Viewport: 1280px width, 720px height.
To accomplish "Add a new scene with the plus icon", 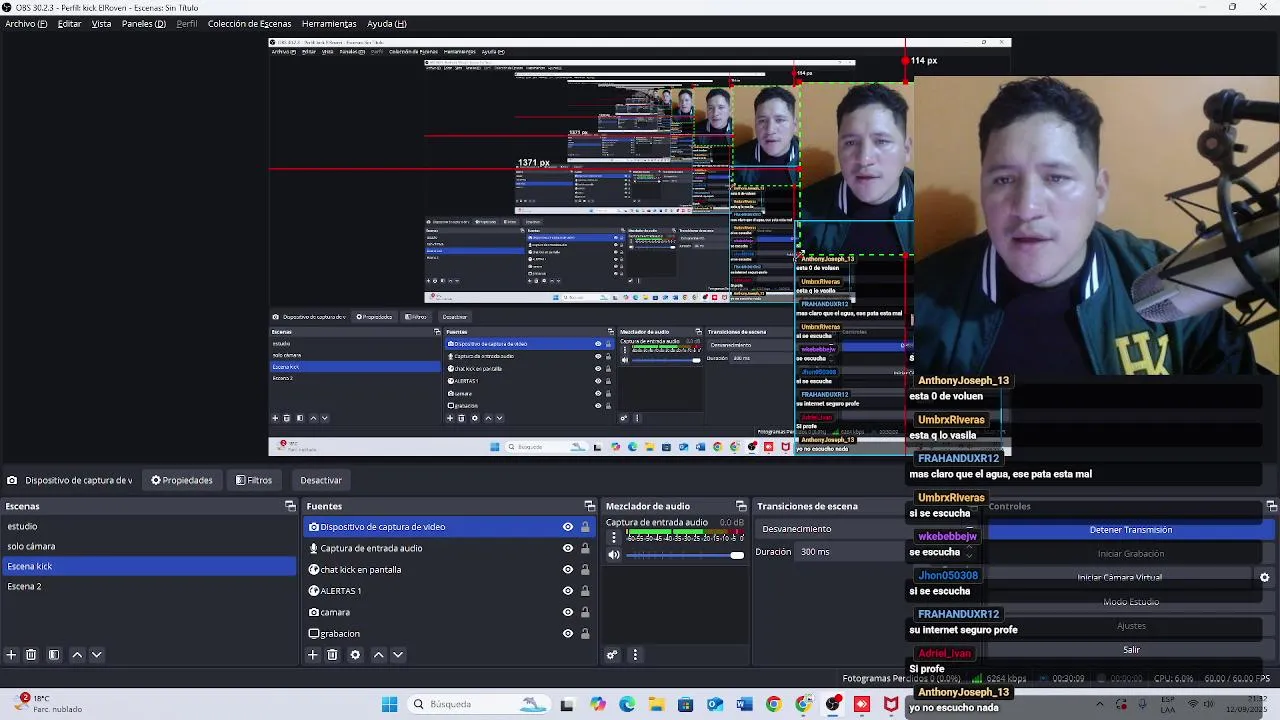I will (11, 655).
